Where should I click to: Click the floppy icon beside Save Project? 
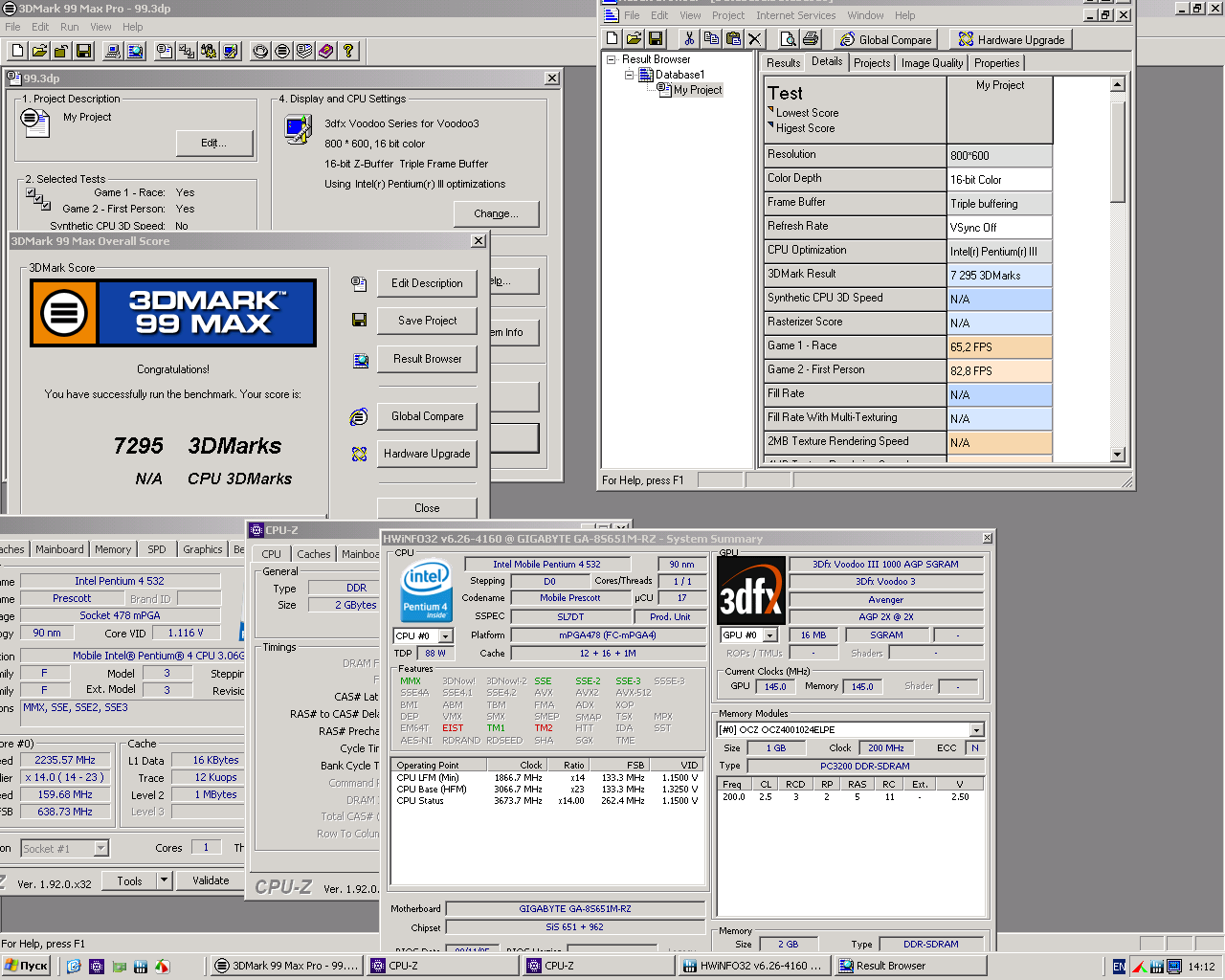[359, 320]
